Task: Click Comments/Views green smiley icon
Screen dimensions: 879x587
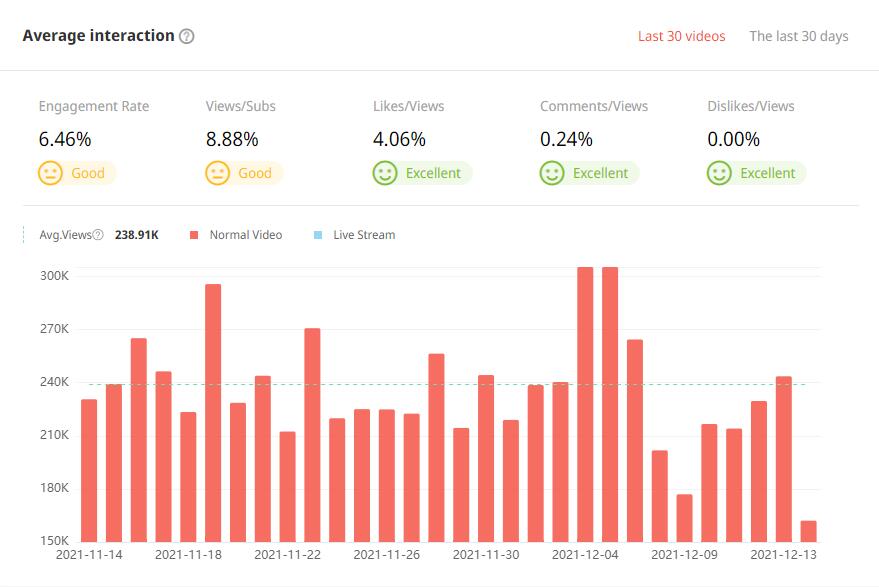Action: [x=552, y=173]
